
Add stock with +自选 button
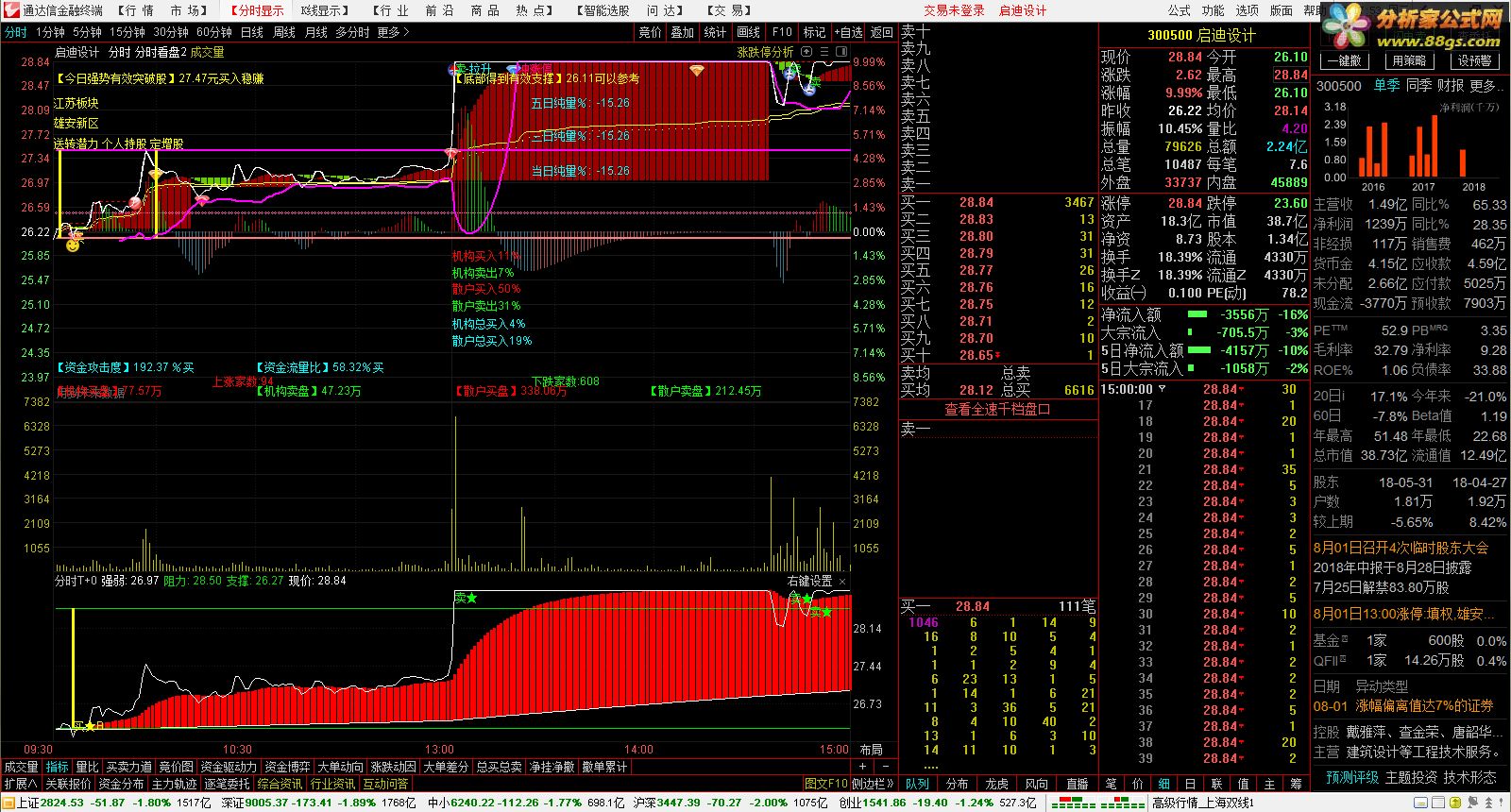848,32
